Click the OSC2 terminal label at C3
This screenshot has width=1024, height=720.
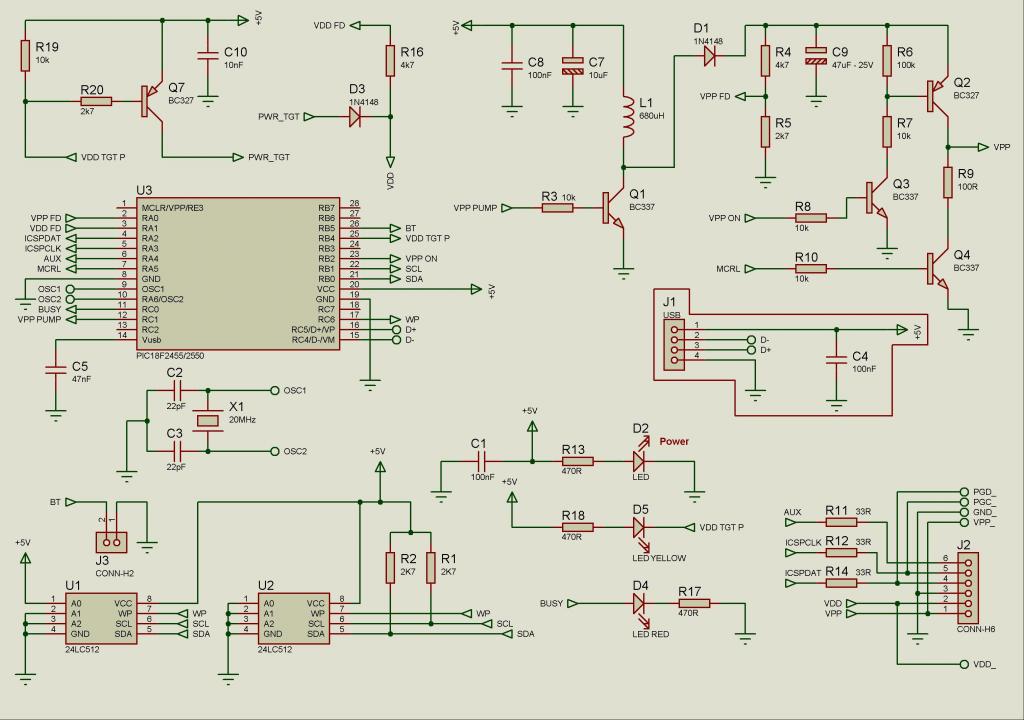click(x=295, y=451)
